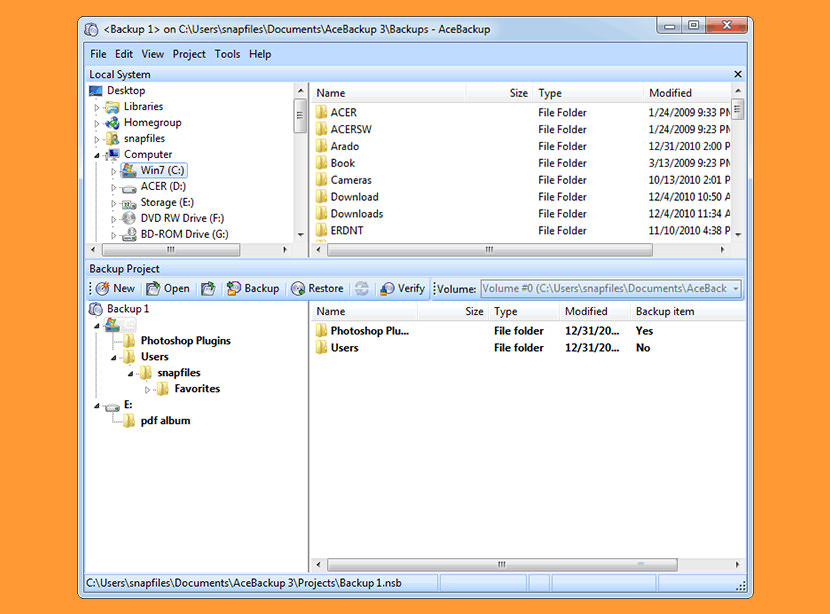Expand the Libraries tree node
Viewport: 830px width, 614px height.
[x=97, y=107]
